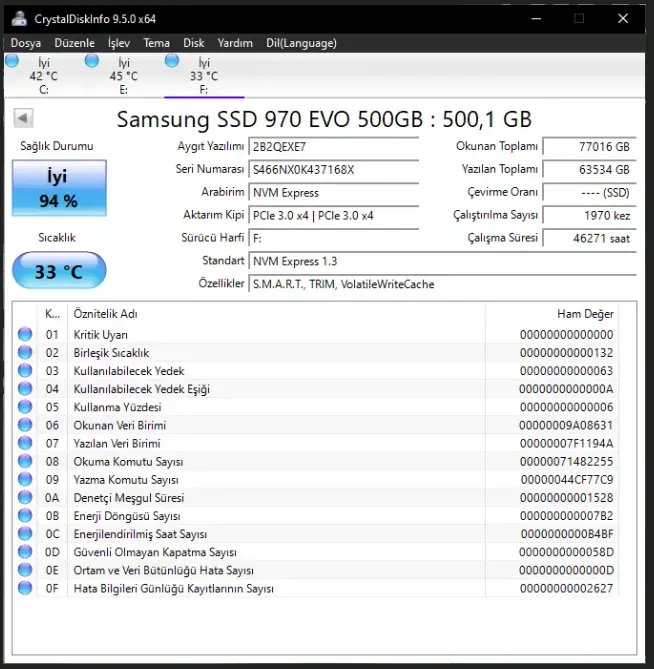The height and width of the screenshot is (669, 654).
Task: Click the serial number field S466NX0K437168X
Action: (334, 170)
